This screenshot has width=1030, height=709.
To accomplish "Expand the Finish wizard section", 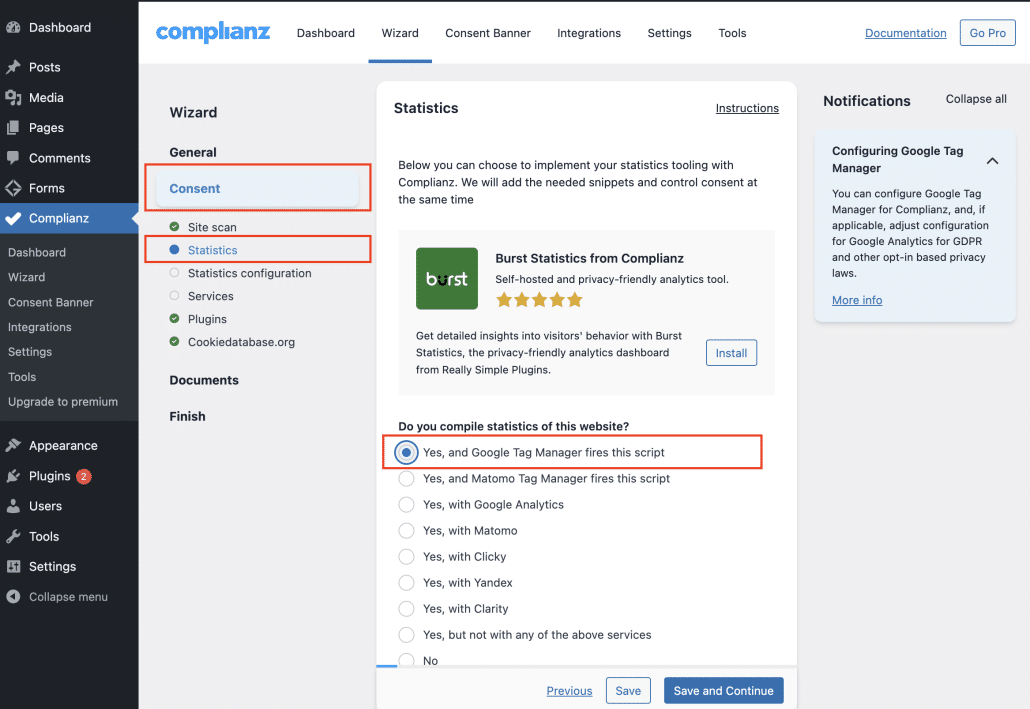I will (x=187, y=417).
